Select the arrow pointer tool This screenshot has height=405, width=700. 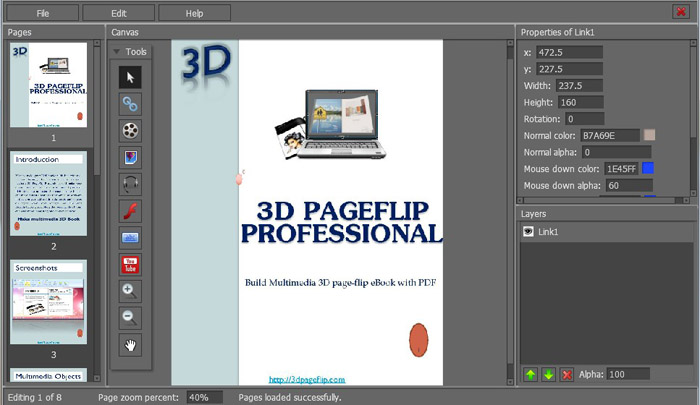coord(130,77)
